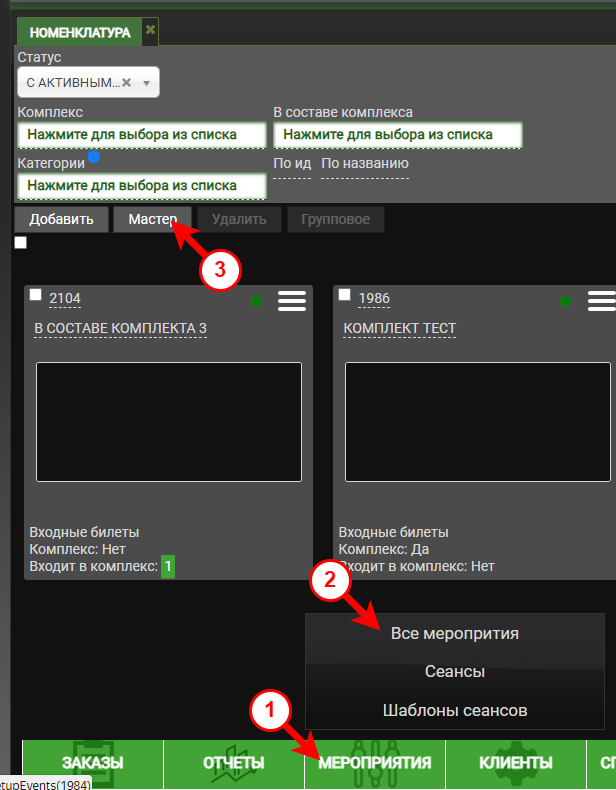
Task: Open the Категории selection list
Action: tap(141, 186)
